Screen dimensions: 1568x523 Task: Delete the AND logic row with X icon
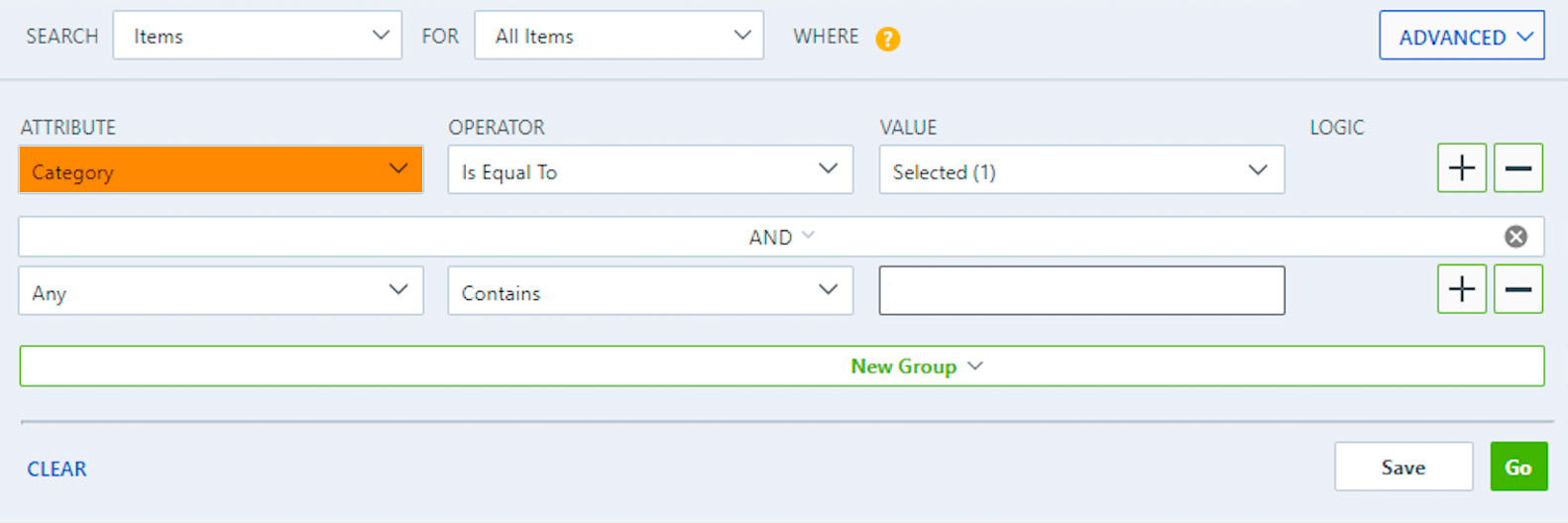point(1515,237)
